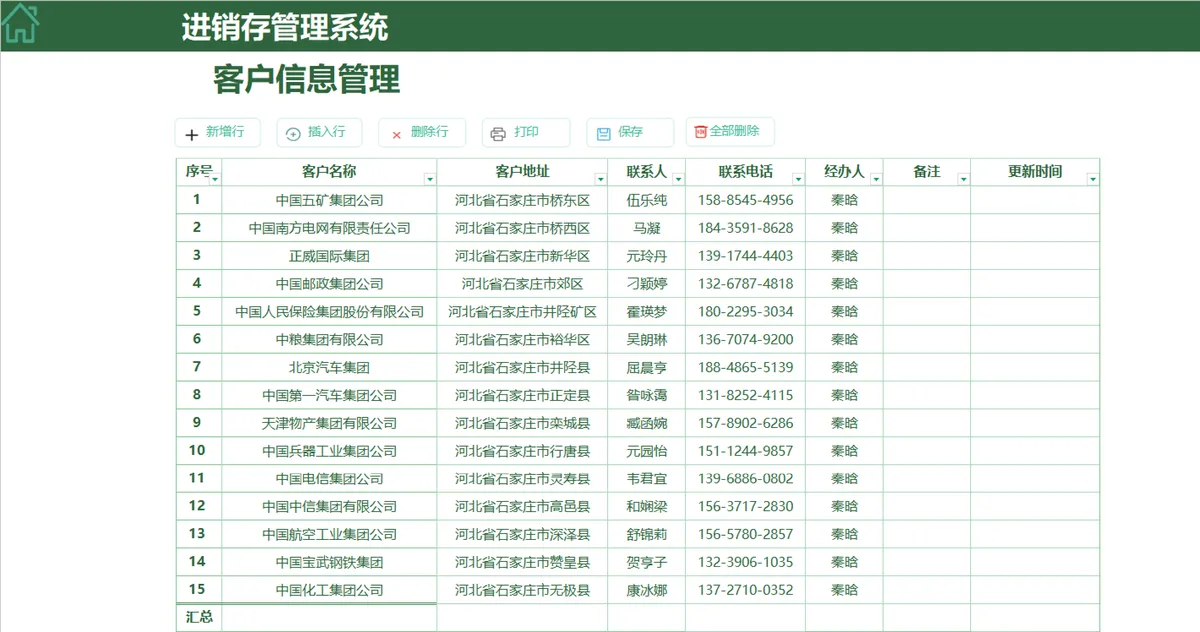The height and width of the screenshot is (632, 1200).
Task: Save changes with 保存
Action: tap(630, 133)
